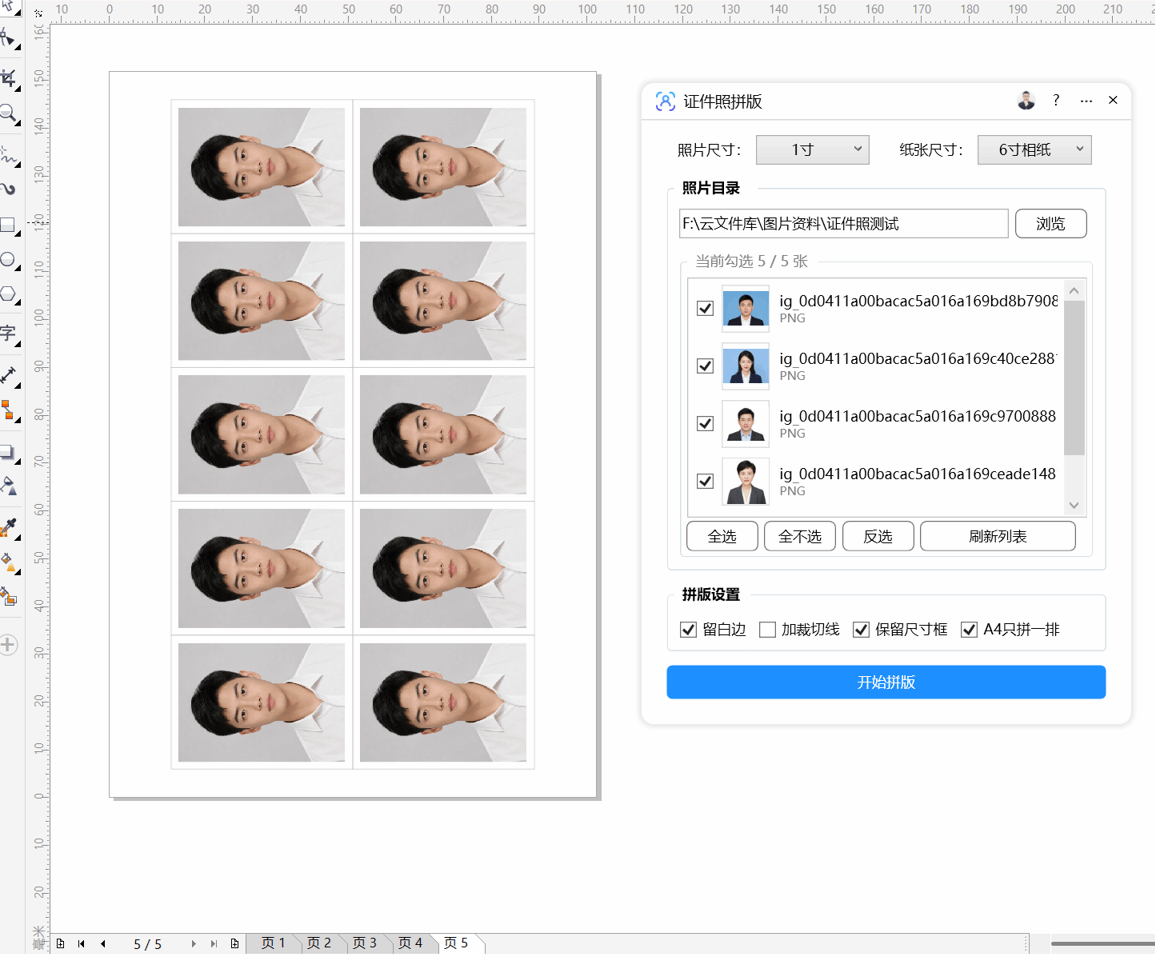Toggle the 留白边 checkbox
Viewport: 1155px width, 954px height.
coord(688,629)
